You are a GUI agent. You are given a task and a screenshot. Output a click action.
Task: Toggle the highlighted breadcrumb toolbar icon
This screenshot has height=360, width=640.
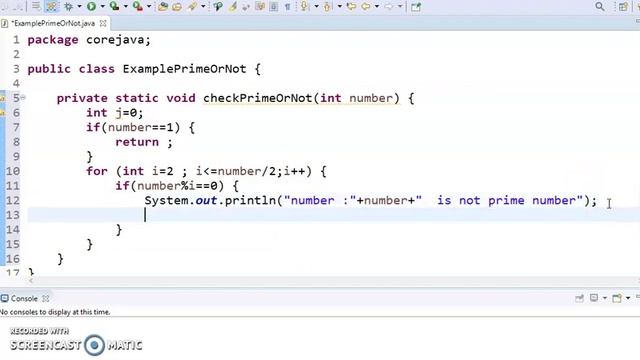coord(51,6)
